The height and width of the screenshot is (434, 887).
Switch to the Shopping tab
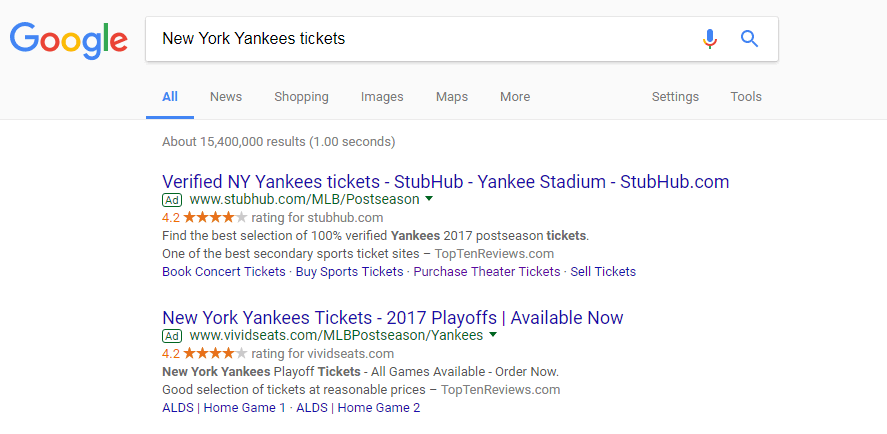click(x=302, y=97)
